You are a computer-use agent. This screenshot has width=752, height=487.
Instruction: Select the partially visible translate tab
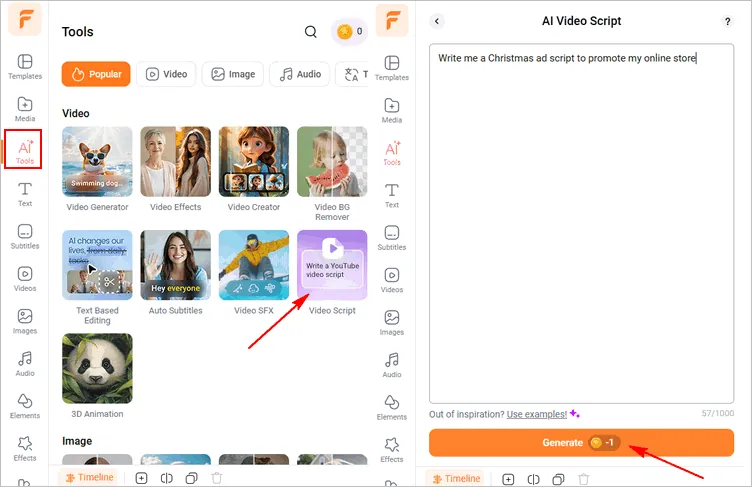(352, 74)
